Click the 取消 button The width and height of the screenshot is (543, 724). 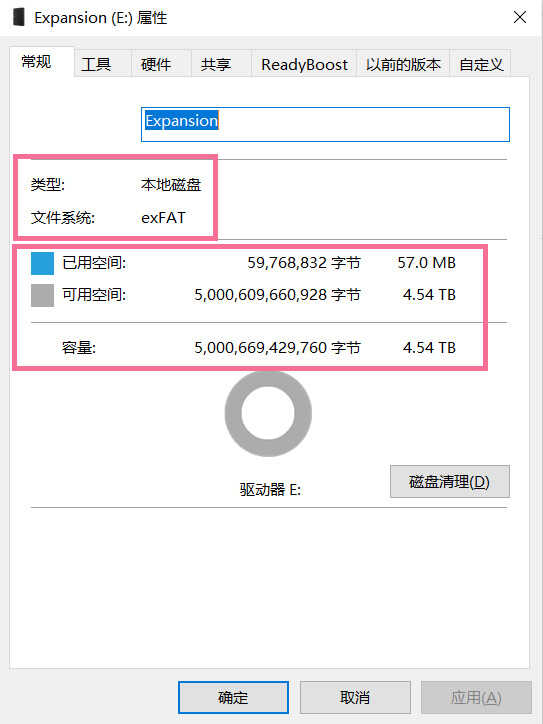pos(355,697)
